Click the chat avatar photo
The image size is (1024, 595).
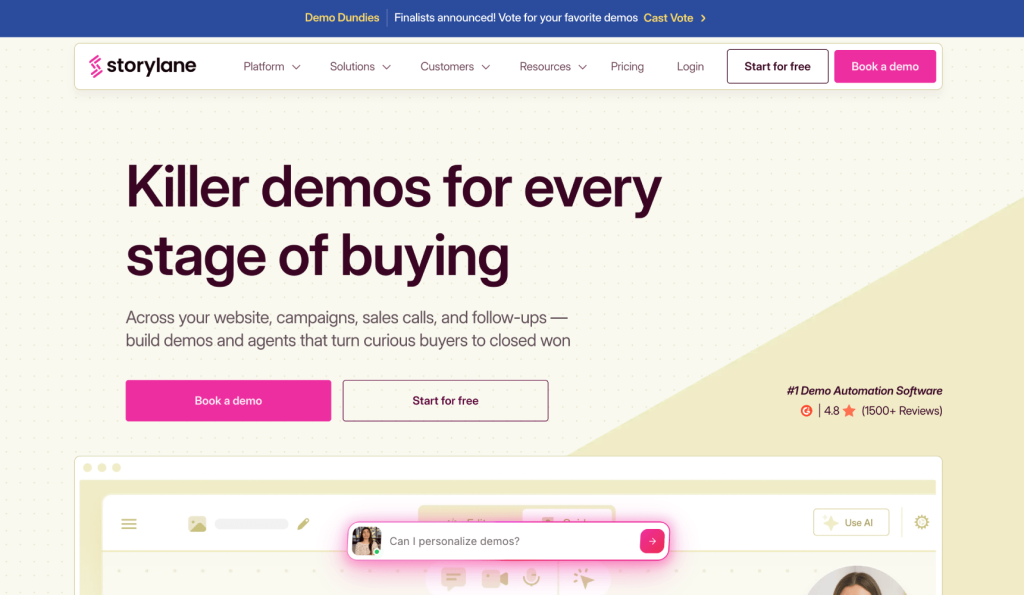click(x=366, y=541)
